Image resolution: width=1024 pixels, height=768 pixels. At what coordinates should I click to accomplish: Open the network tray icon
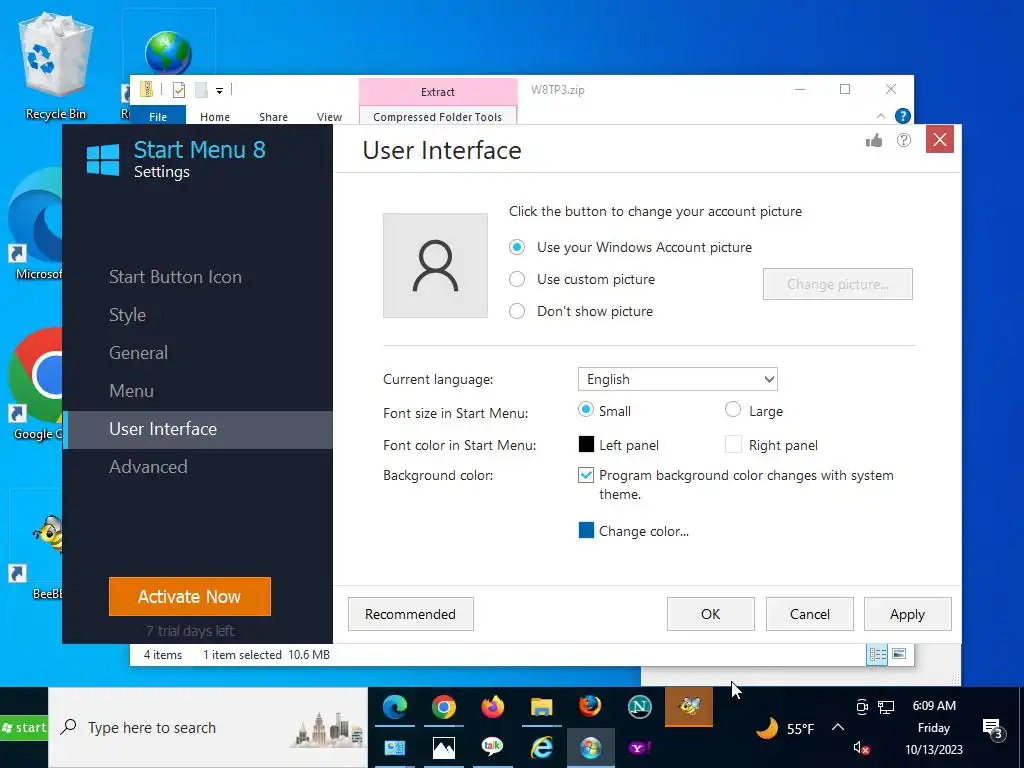click(x=886, y=707)
